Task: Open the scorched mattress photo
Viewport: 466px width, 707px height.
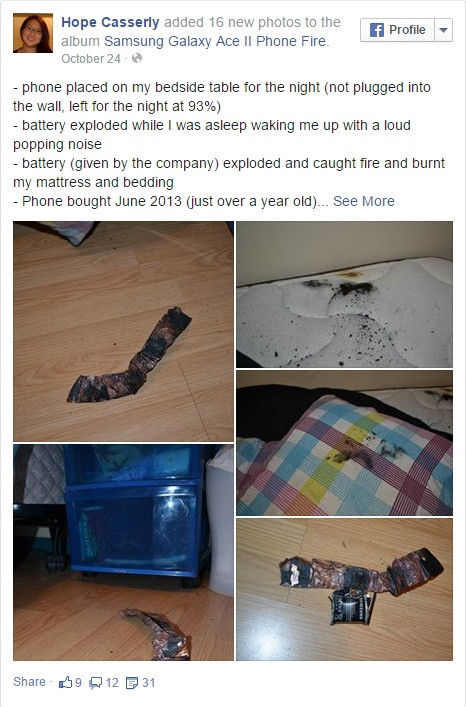Action: pyautogui.click(x=344, y=294)
